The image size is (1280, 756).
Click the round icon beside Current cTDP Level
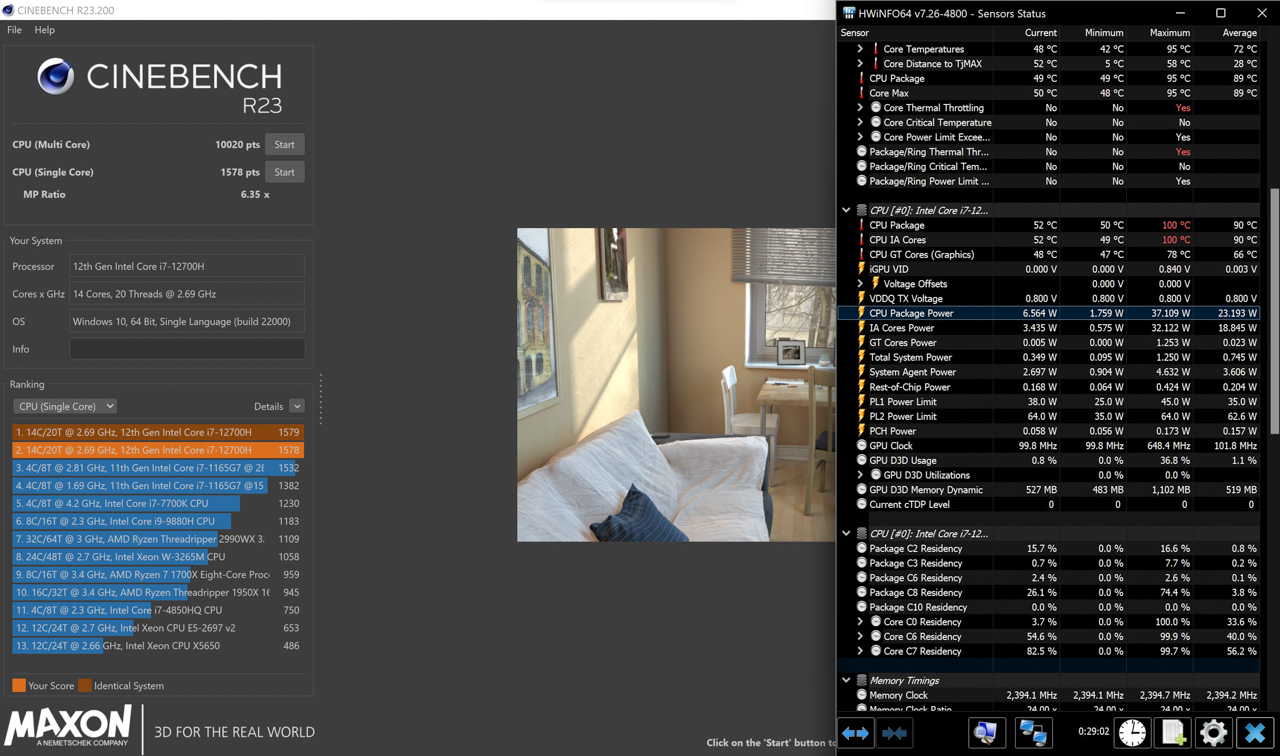(x=861, y=504)
